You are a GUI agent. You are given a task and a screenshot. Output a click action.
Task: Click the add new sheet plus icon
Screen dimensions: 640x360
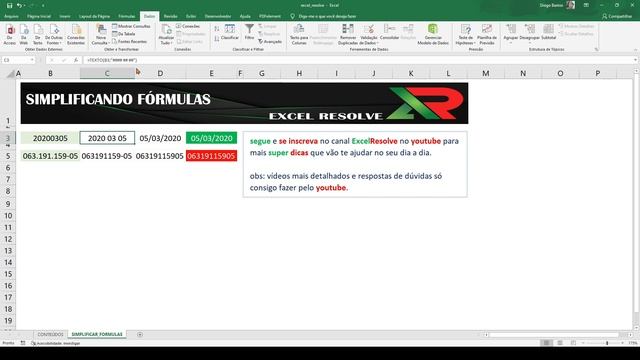140,335
